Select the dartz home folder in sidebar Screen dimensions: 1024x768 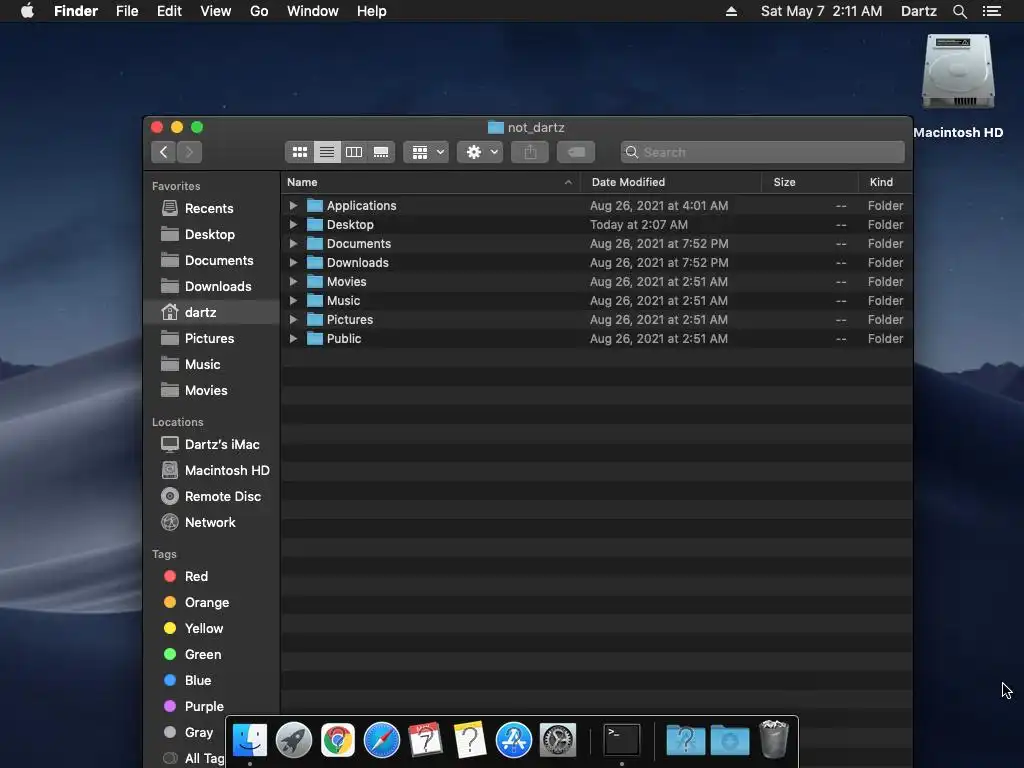tap(212, 312)
